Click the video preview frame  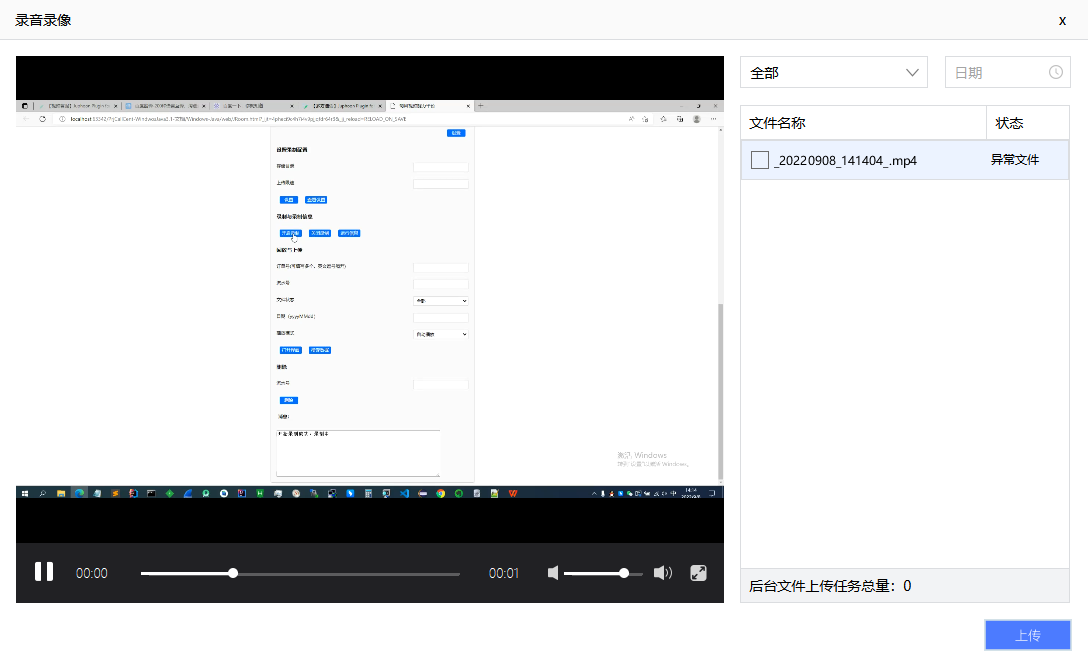pyautogui.click(x=370, y=299)
